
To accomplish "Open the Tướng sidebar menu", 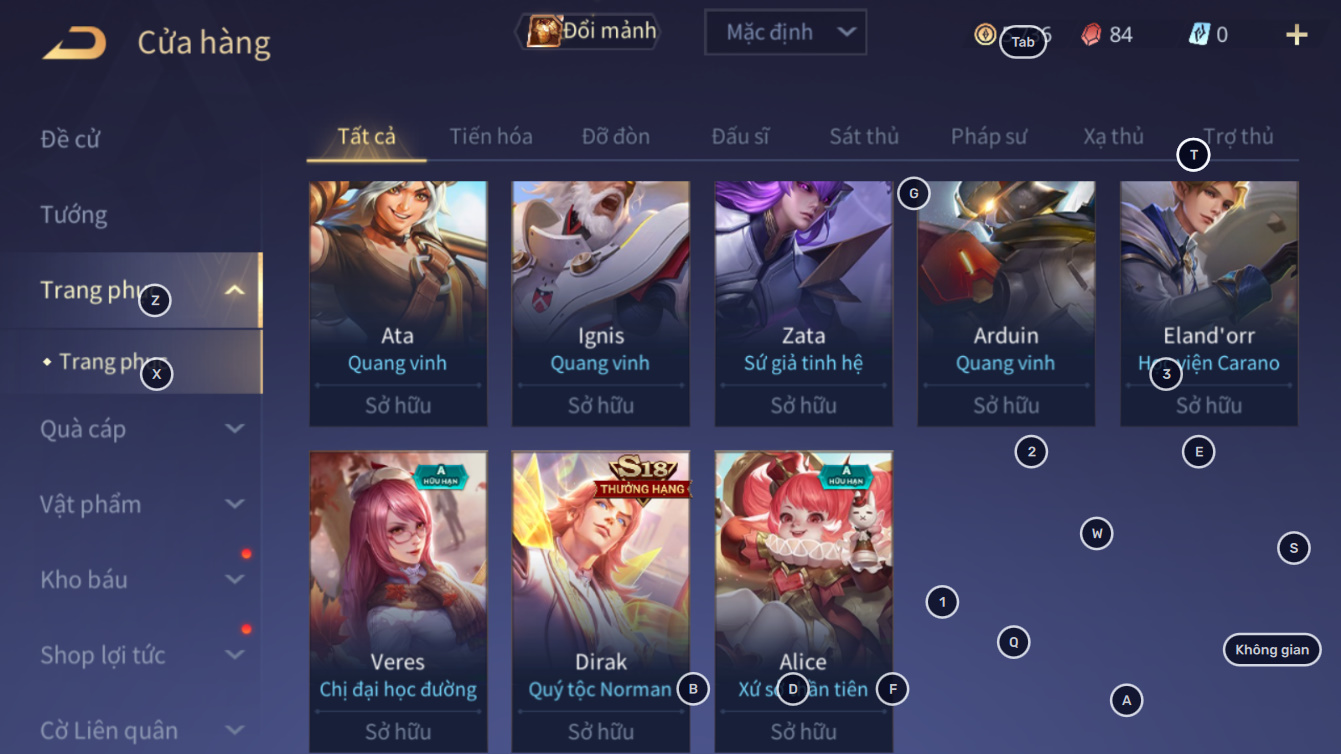I will pyautogui.click(x=74, y=215).
